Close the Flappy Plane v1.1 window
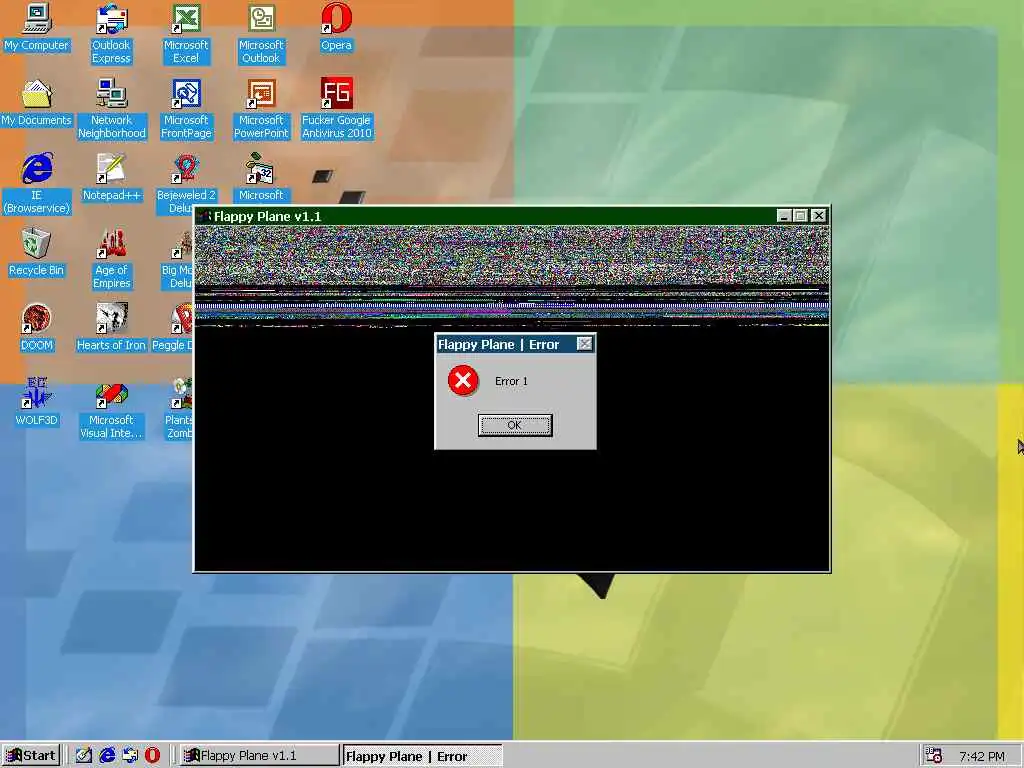The width and height of the screenshot is (1024, 768). 818,216
